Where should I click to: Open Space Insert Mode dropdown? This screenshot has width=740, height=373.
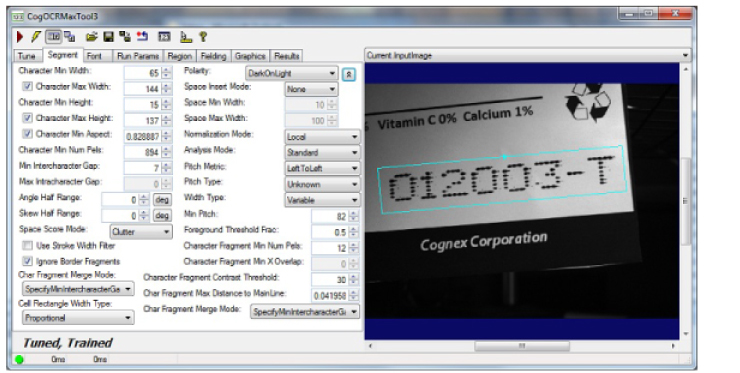[311, 89]
